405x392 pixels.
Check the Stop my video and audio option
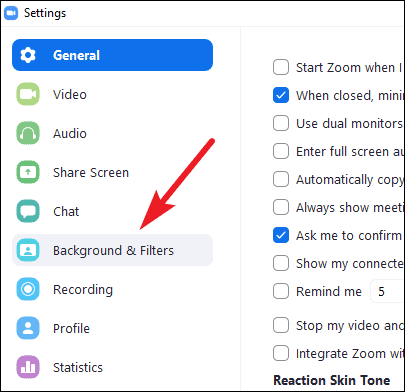(281, 325)
